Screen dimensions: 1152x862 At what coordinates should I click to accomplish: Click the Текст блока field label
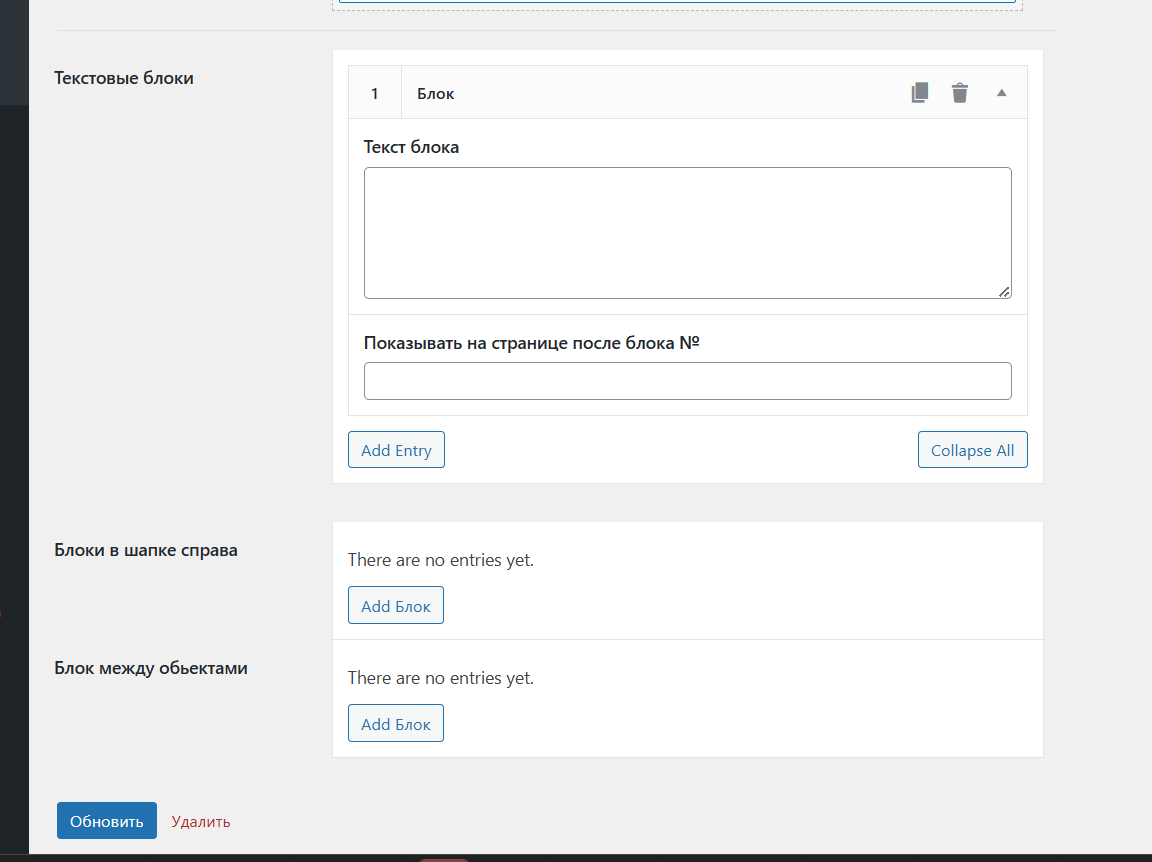412,147
